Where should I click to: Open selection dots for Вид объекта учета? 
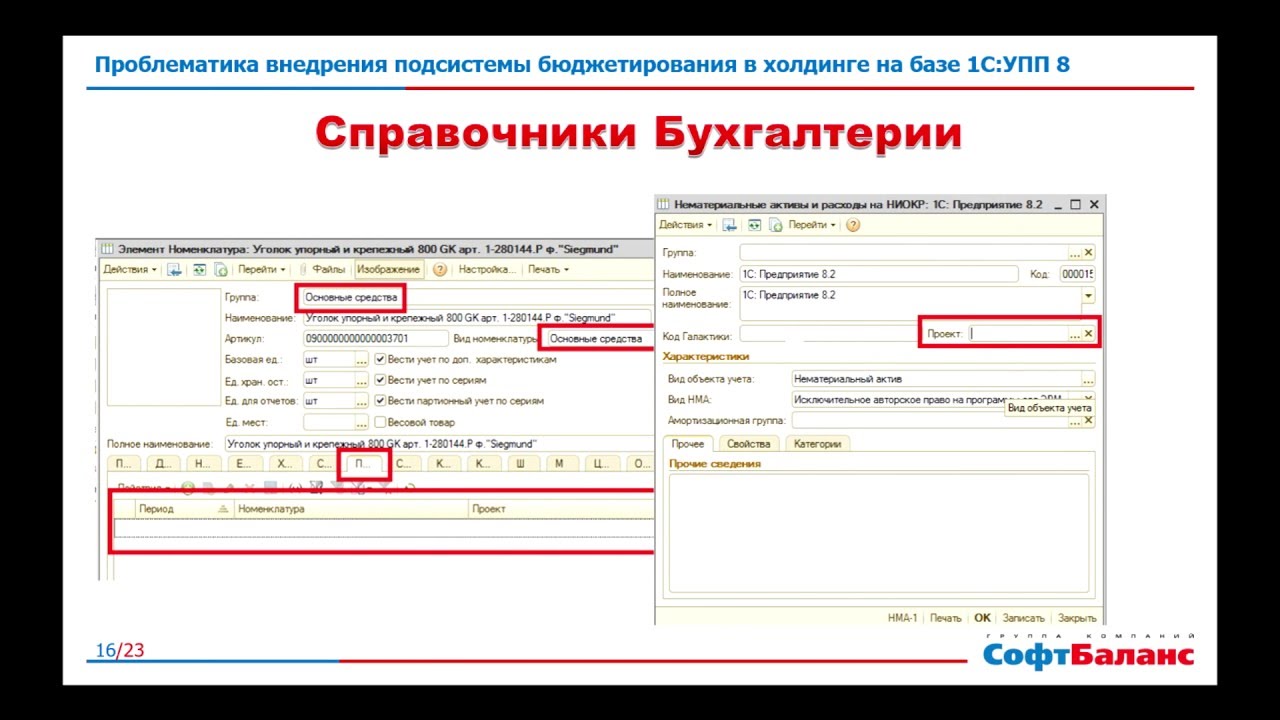[1088, 379]
